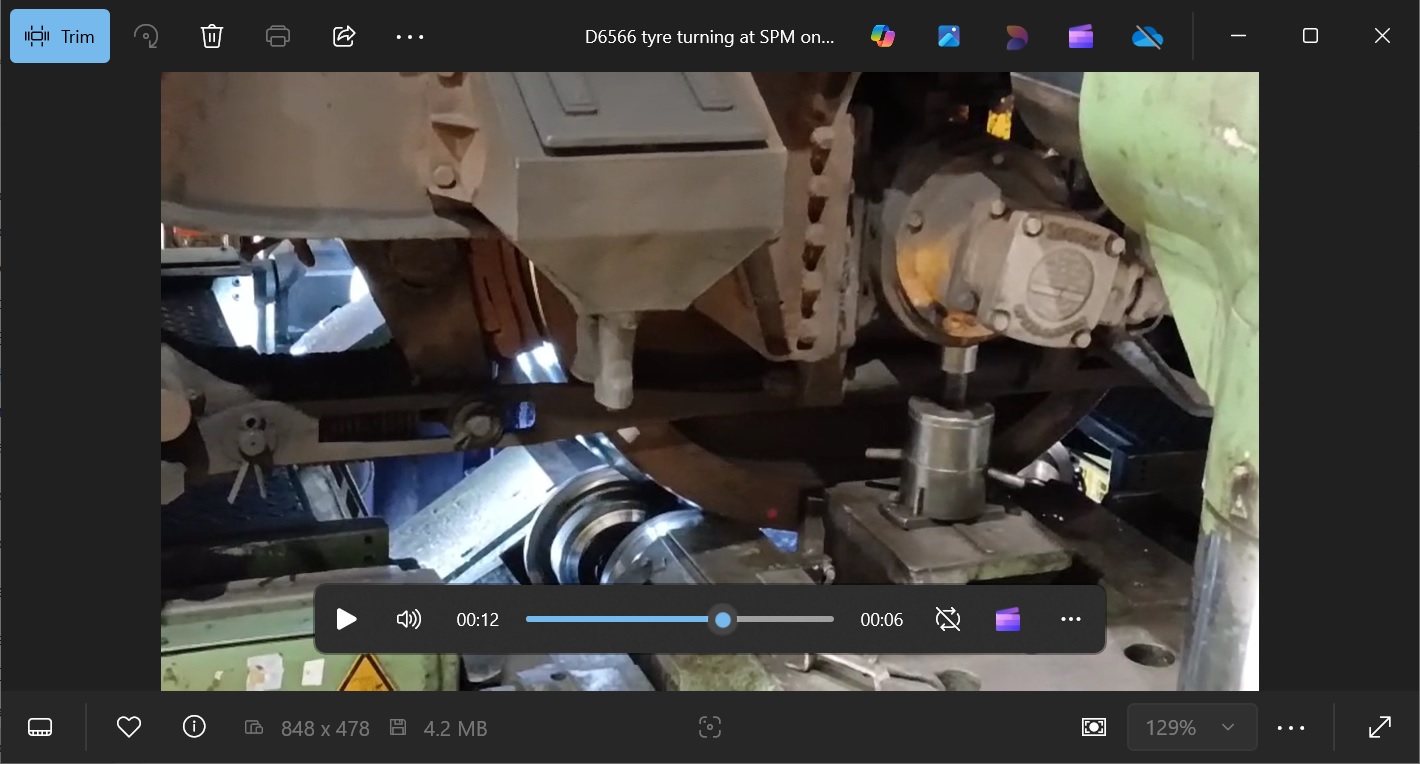Edit in Clipchamp from the playback bar
Viewport: 1420px width, 764px height.
coord(1008,619)
